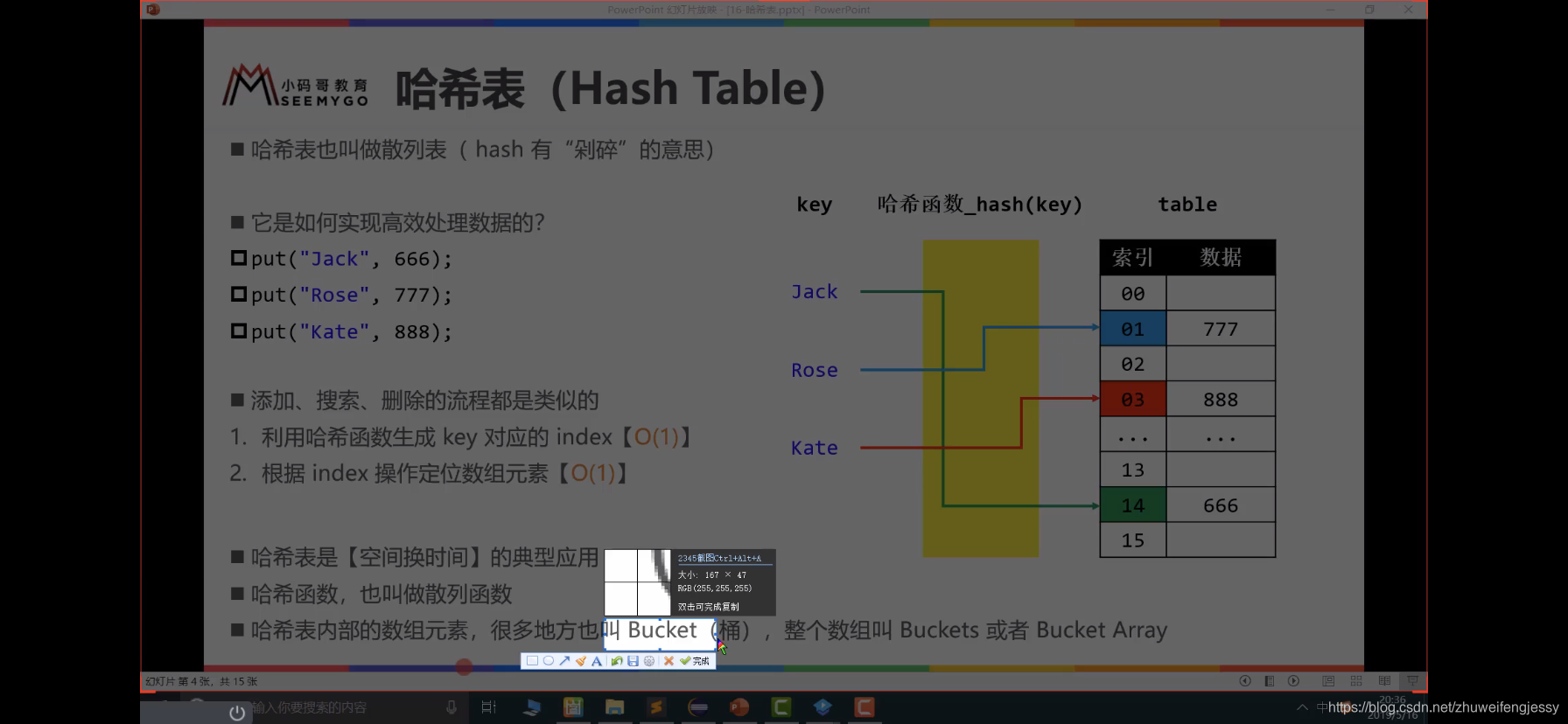This screenshot has width=1568, height=724.
Task: Go to previous slide in slideshow controls
Action: click(1245, 681)
